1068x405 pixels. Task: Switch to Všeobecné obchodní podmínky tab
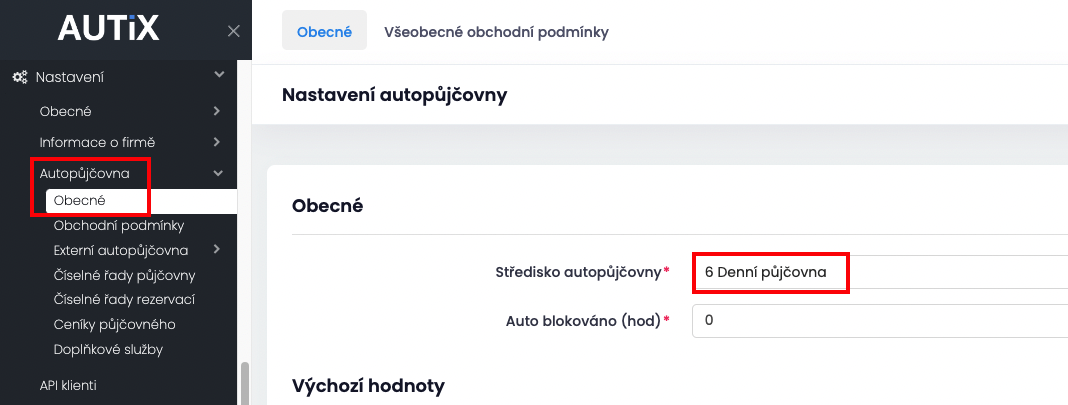pos(496,31)
